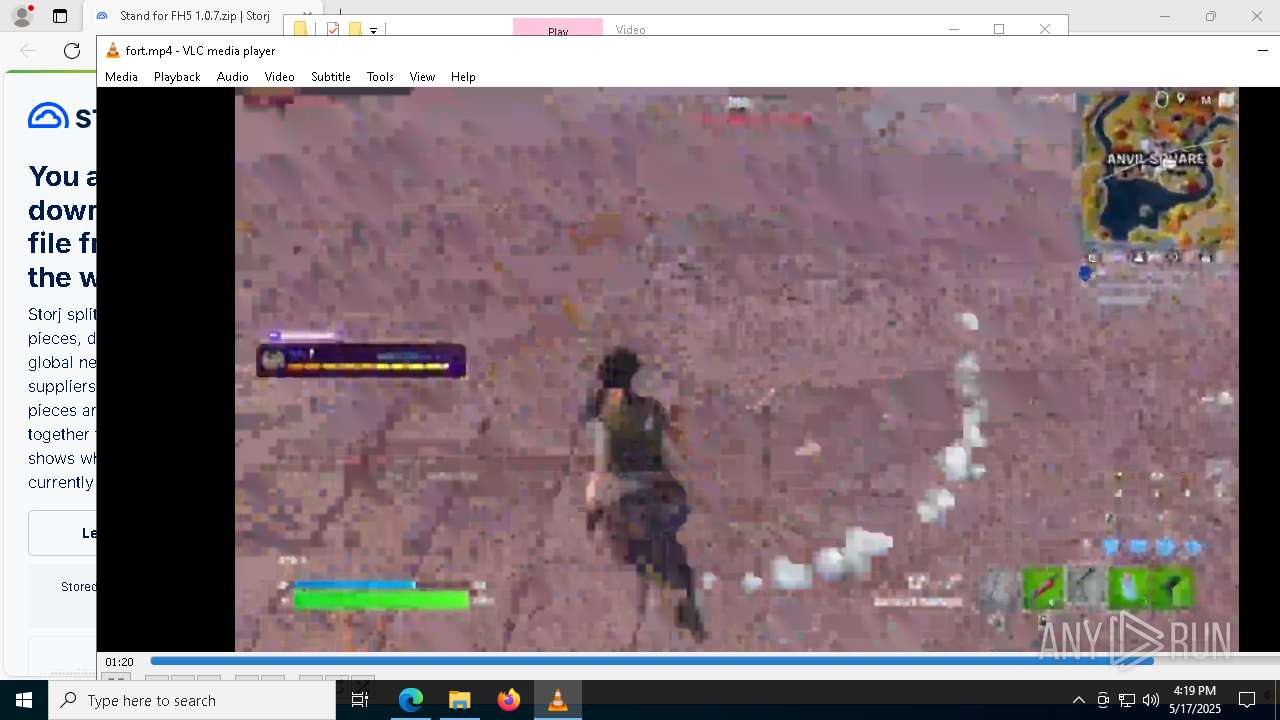Image resolution: width=1280 pixels, height=720 pixels.
Task: Show hidden system tray icons
Action: (1078, 700)
